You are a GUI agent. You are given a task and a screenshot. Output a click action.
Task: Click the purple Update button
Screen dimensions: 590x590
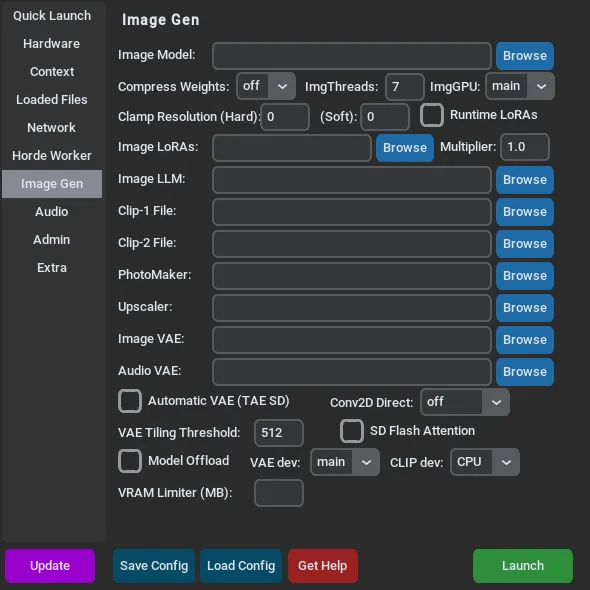[50, 566]
